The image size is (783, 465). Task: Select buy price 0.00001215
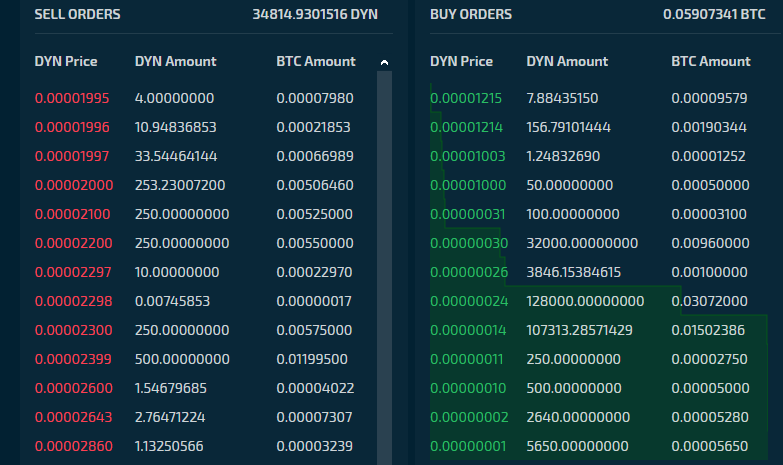point(466,98)
